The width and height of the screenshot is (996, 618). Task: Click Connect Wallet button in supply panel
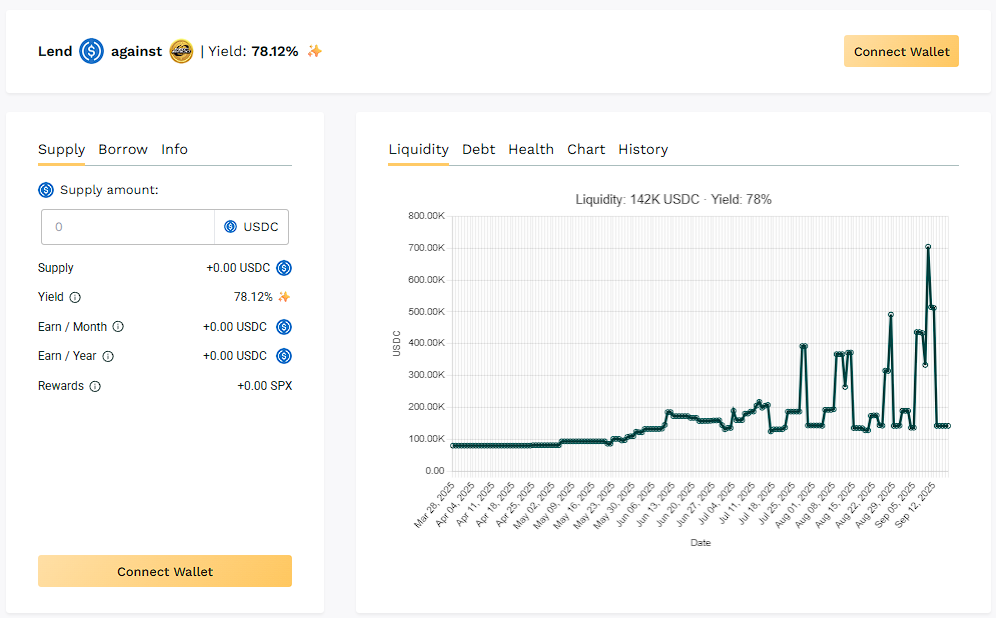[165, 572]
